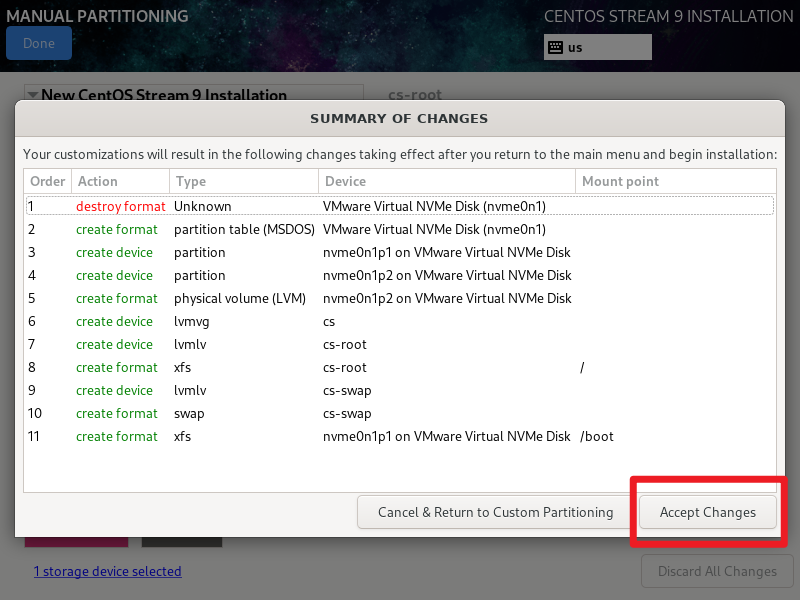Click the SUMMARY OF CHANGES dialog title

click(x=399, y=118)
